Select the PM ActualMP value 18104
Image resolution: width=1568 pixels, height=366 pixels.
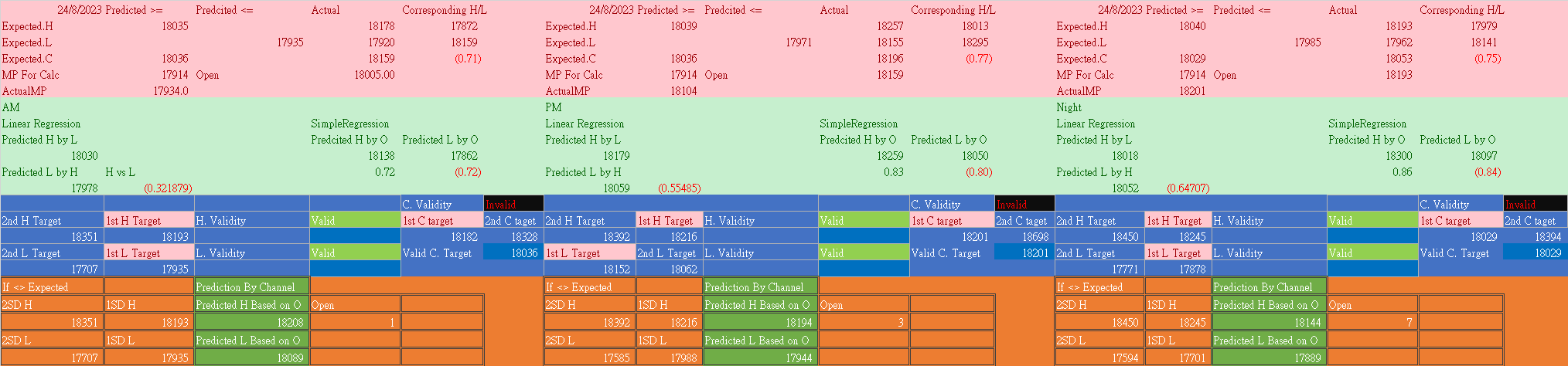point(683,91)
